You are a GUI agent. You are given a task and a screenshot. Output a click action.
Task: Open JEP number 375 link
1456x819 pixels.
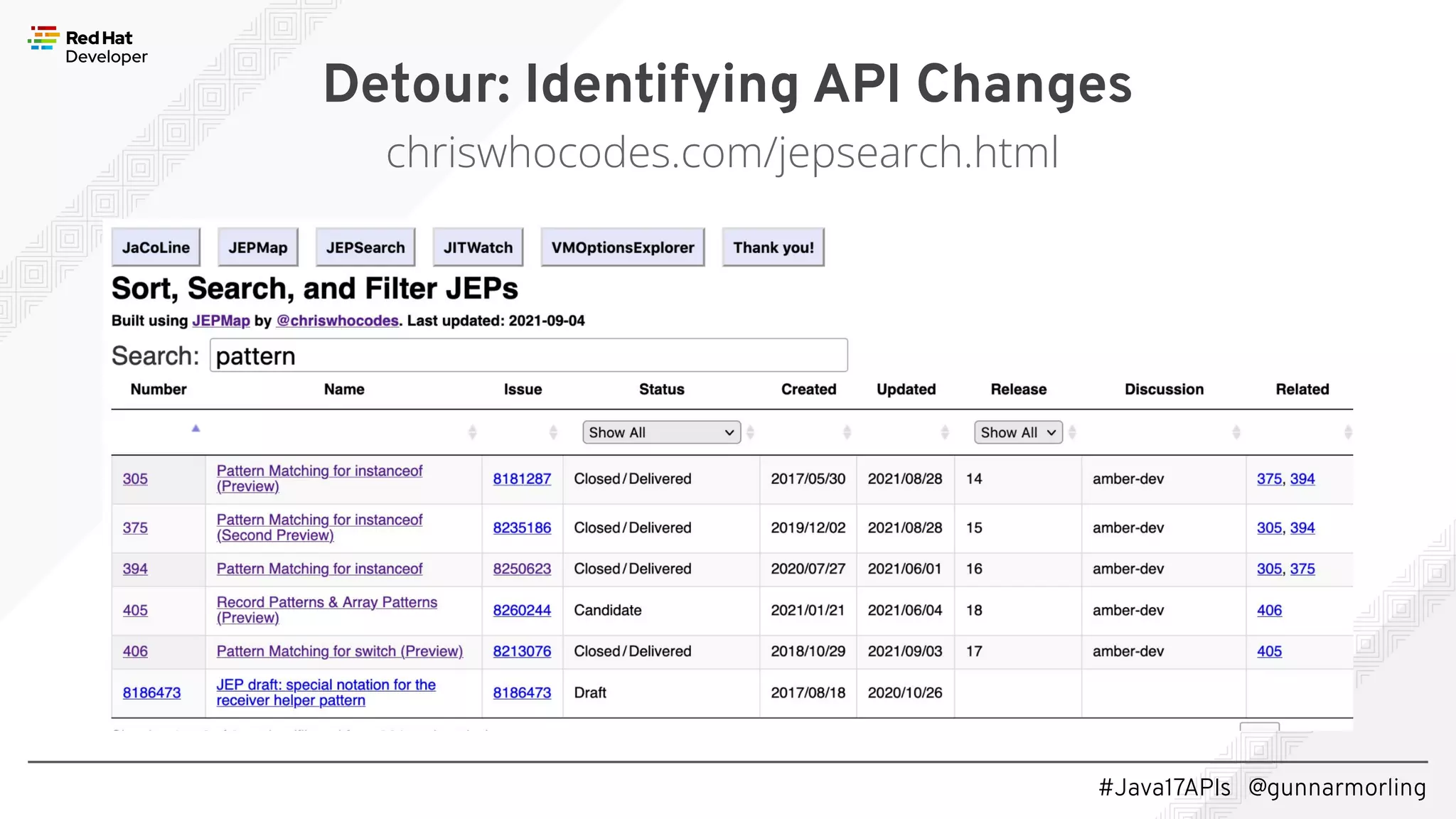[x=135, y=528]
